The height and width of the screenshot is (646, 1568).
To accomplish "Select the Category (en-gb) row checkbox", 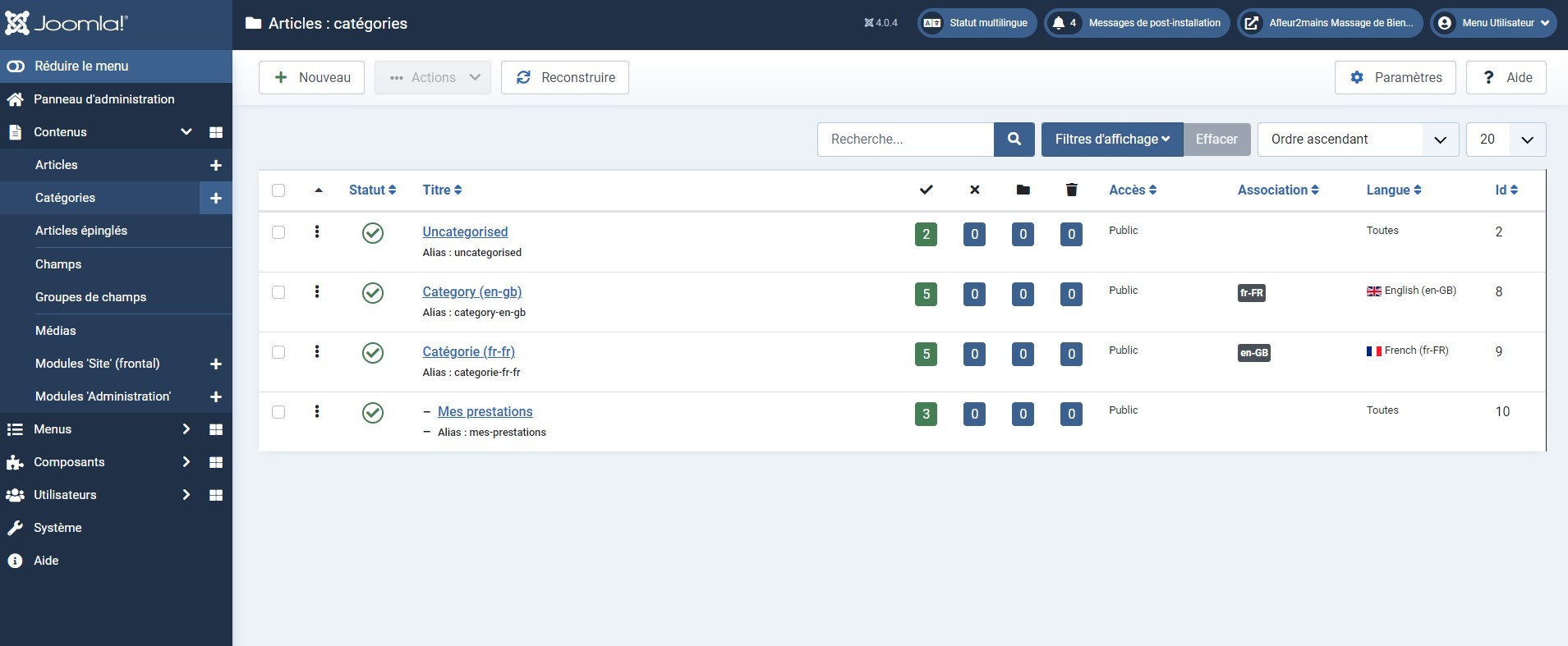I will coord(278,292).
